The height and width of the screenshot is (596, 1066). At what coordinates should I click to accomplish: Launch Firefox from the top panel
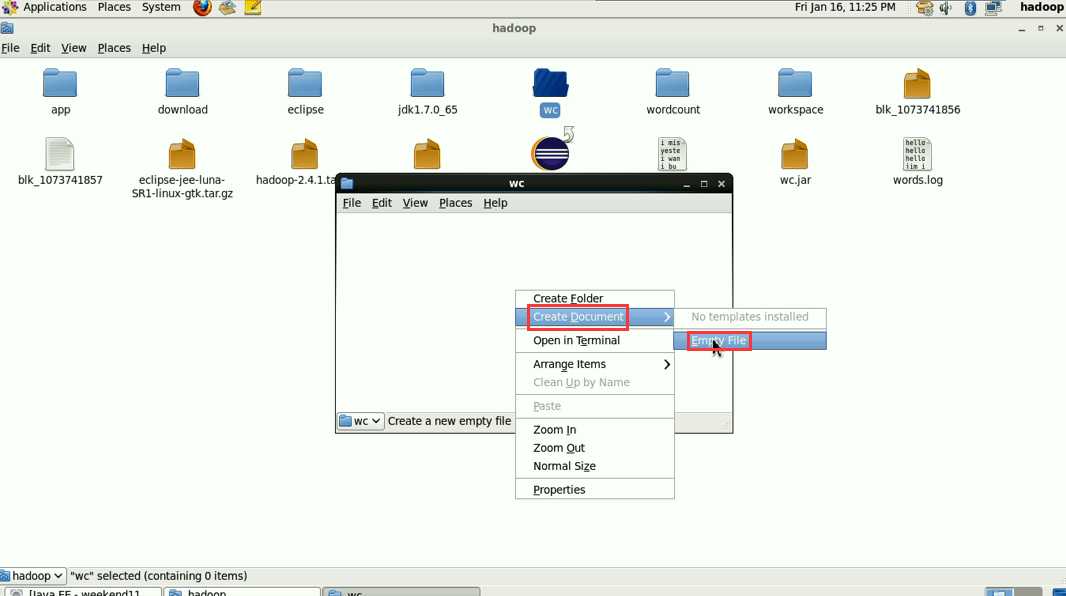[202, 7]
